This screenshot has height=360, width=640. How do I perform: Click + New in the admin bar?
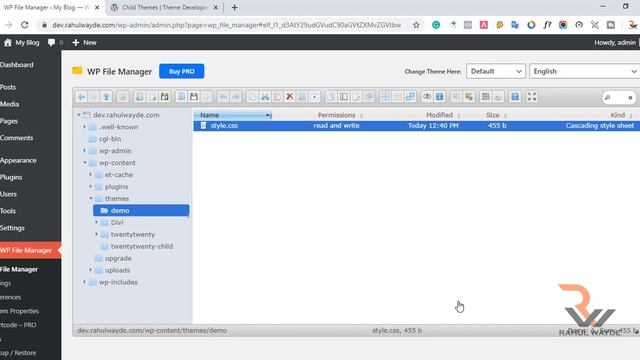point(84,42)
